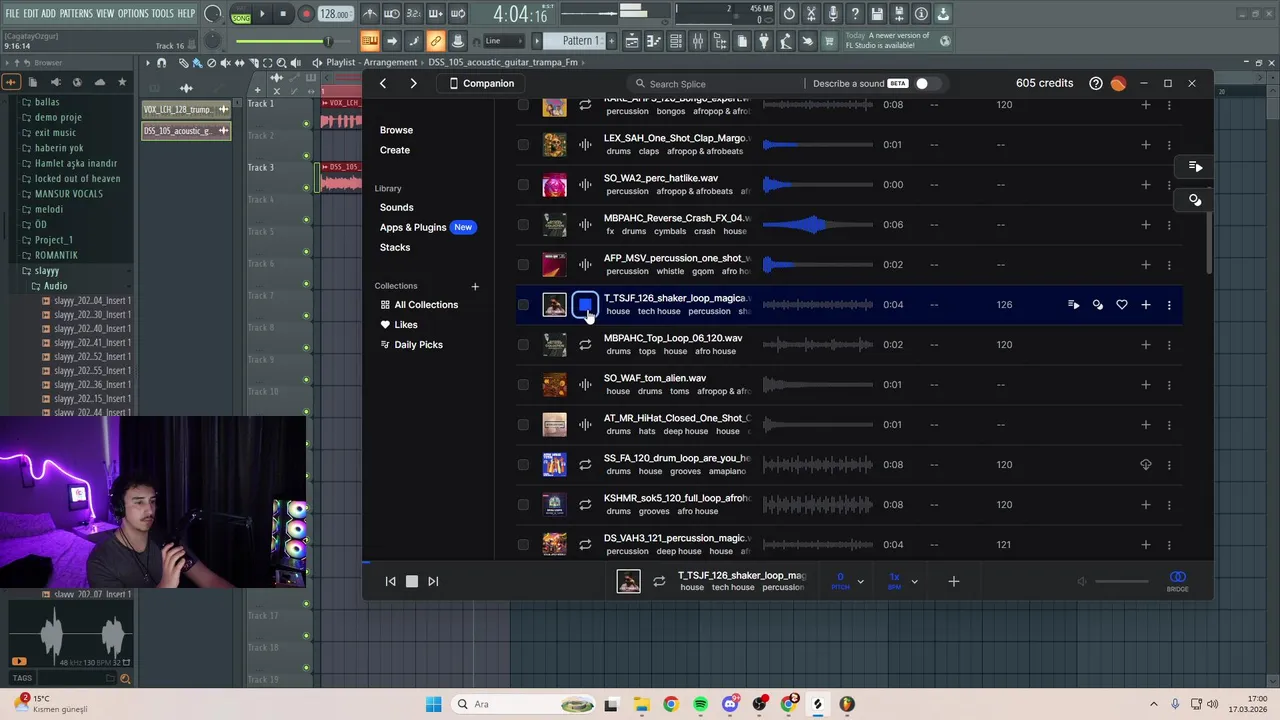The height and width of the screenshot is (720, 1280).
Task: Toggle FL Studio Song/Pattern mode switch
Action: pyautogui.click(x=241, y=14)
